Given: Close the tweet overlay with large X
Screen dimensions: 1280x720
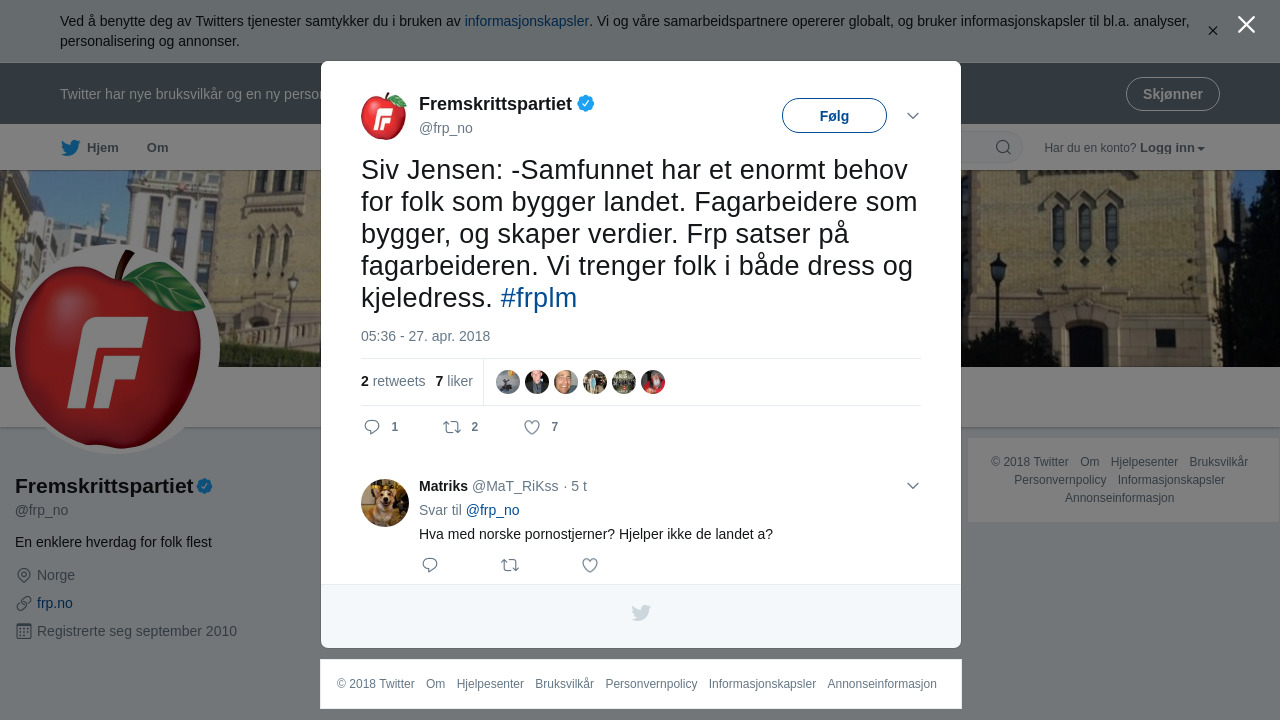Looking at the screenshot, I should [1246, 24].
